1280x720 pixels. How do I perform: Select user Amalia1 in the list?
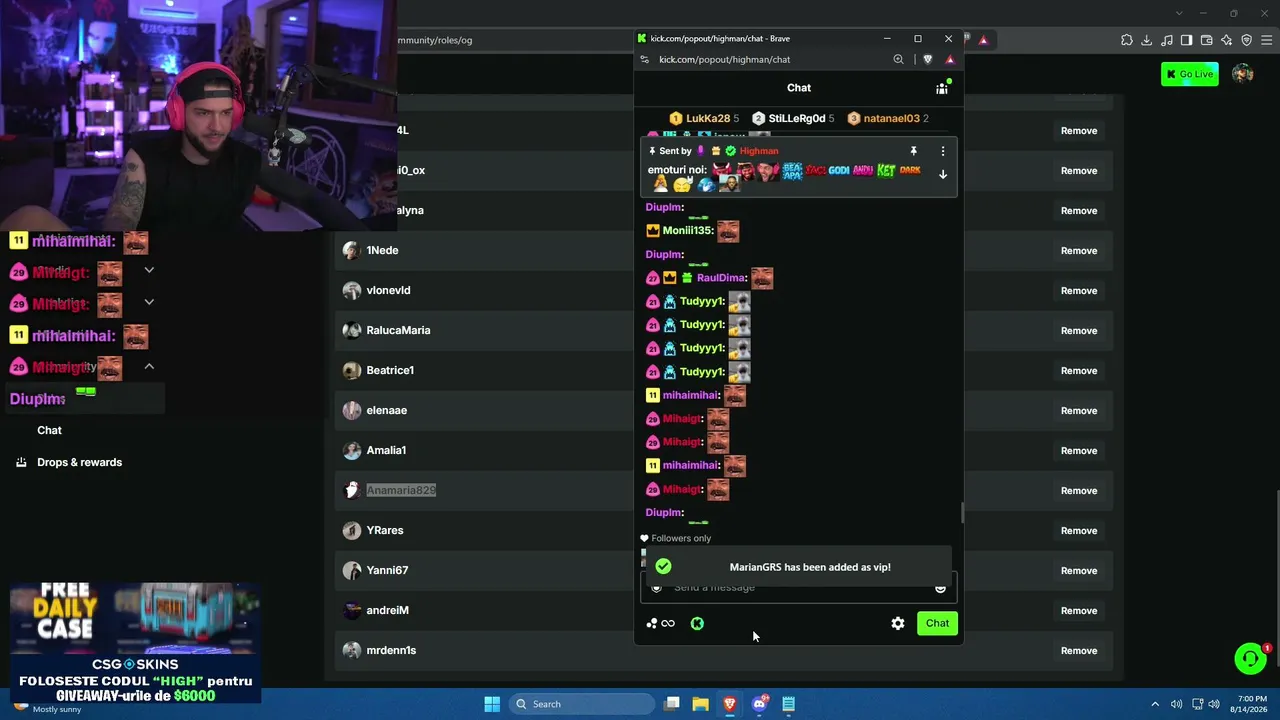[x=386, y=450]
